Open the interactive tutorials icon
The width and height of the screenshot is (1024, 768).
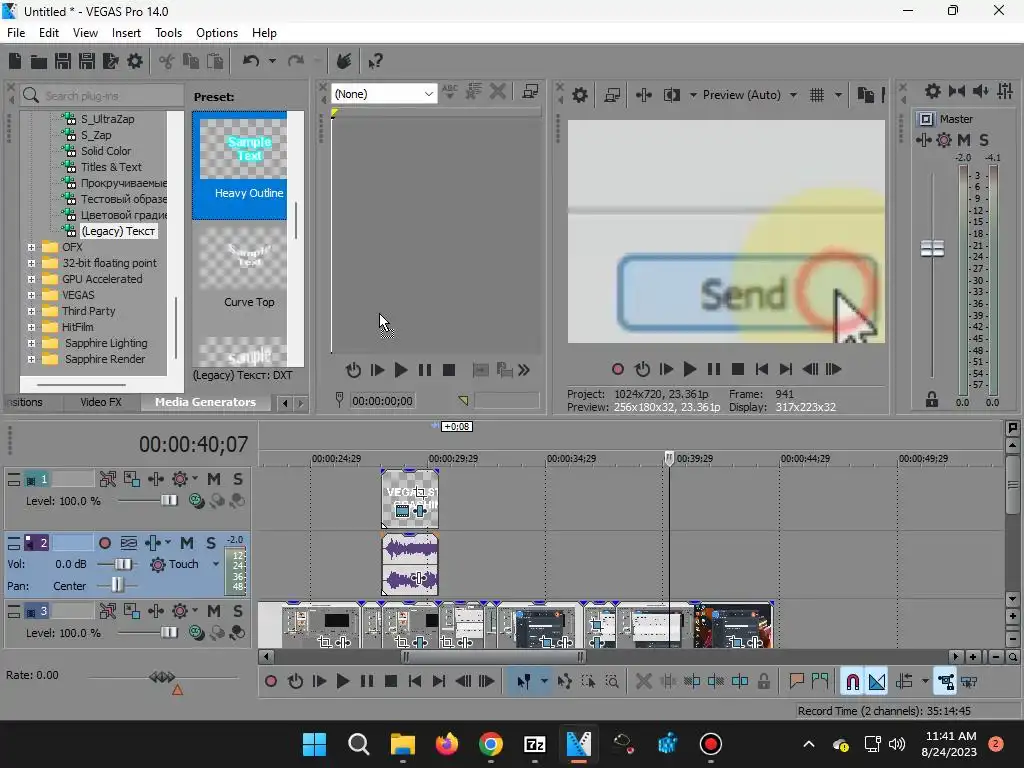[344, 61]
